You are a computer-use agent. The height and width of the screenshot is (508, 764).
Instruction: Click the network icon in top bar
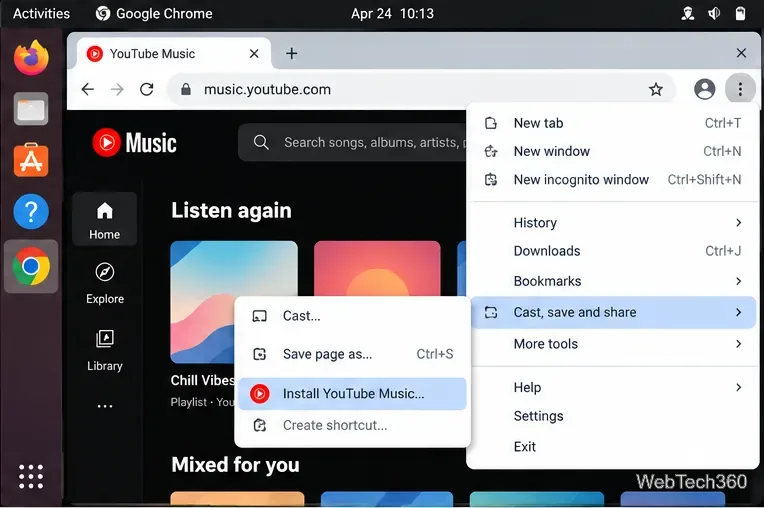(x=688, y=13)
